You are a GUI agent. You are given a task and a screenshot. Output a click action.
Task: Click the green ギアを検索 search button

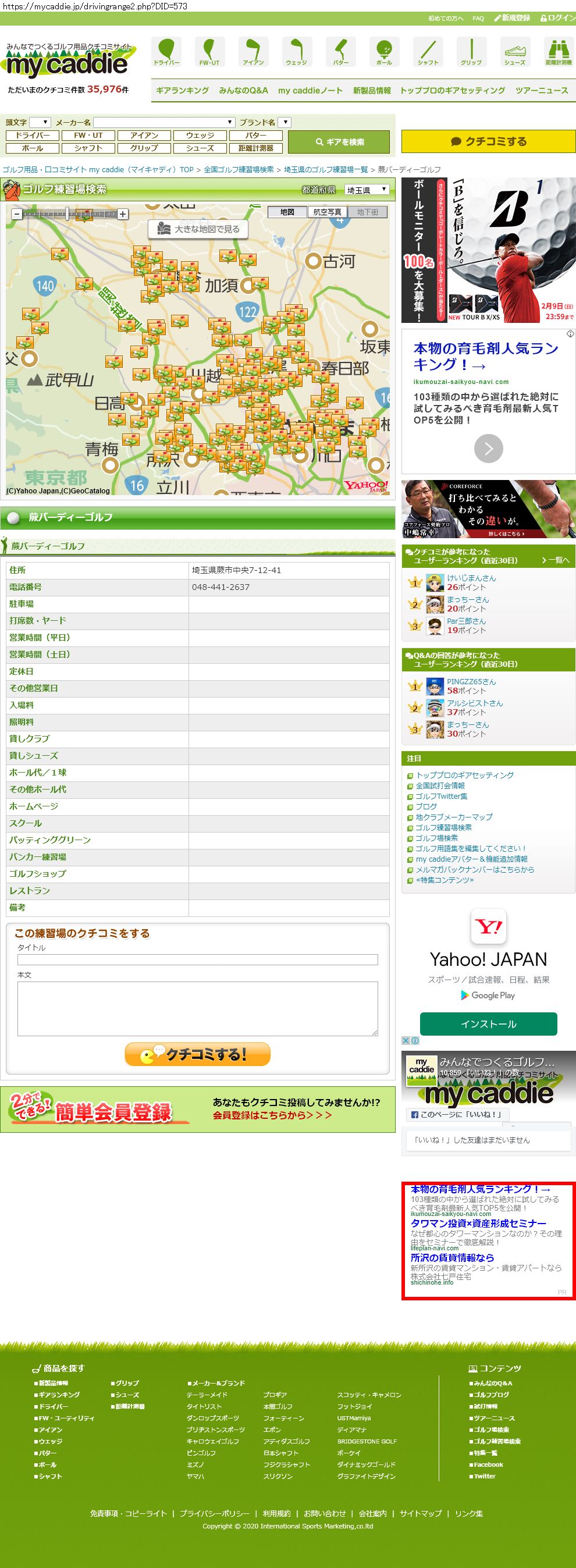click(x=339, y=142)
